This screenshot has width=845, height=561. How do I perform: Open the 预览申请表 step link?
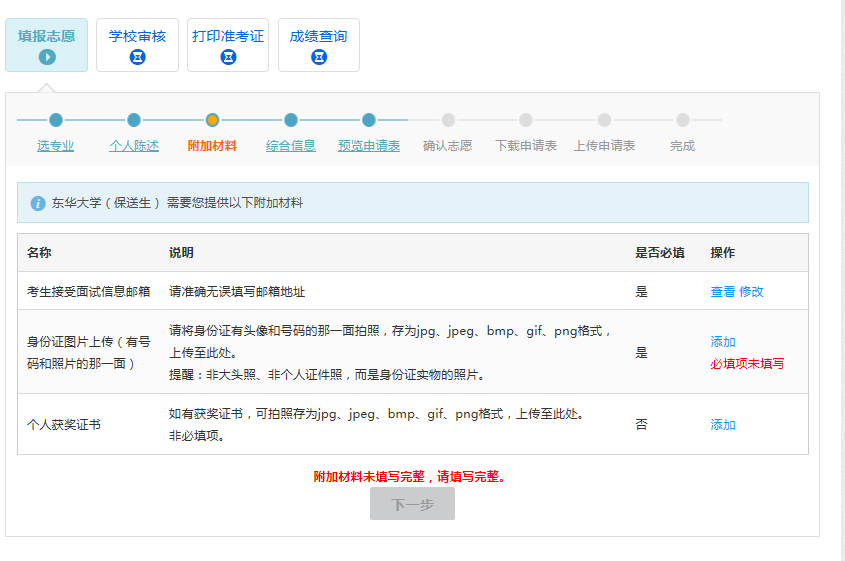[x=369, y=146]
